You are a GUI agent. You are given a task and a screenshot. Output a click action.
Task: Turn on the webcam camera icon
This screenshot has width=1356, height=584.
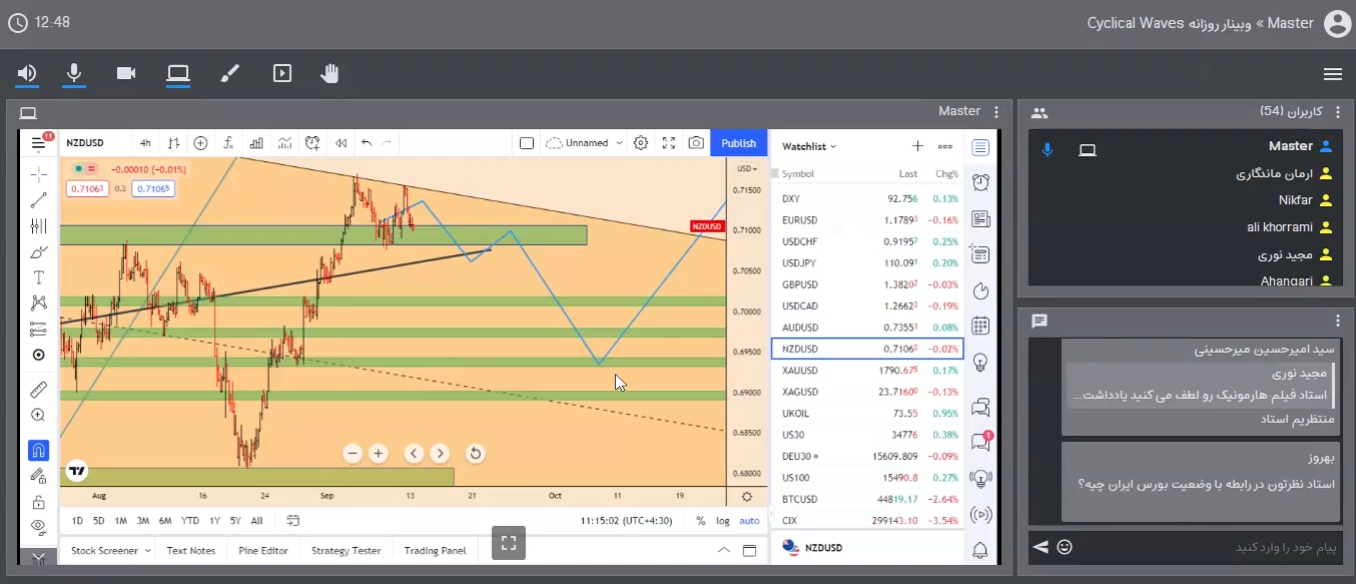point(126,73)
